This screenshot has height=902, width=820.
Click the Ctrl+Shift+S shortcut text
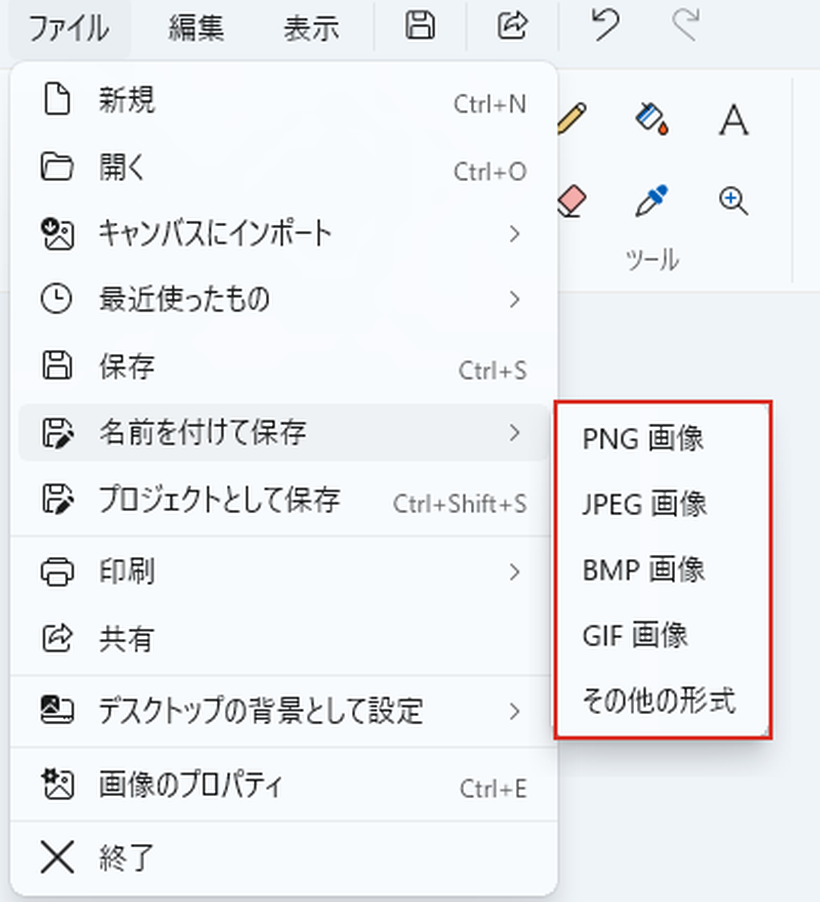460,504
